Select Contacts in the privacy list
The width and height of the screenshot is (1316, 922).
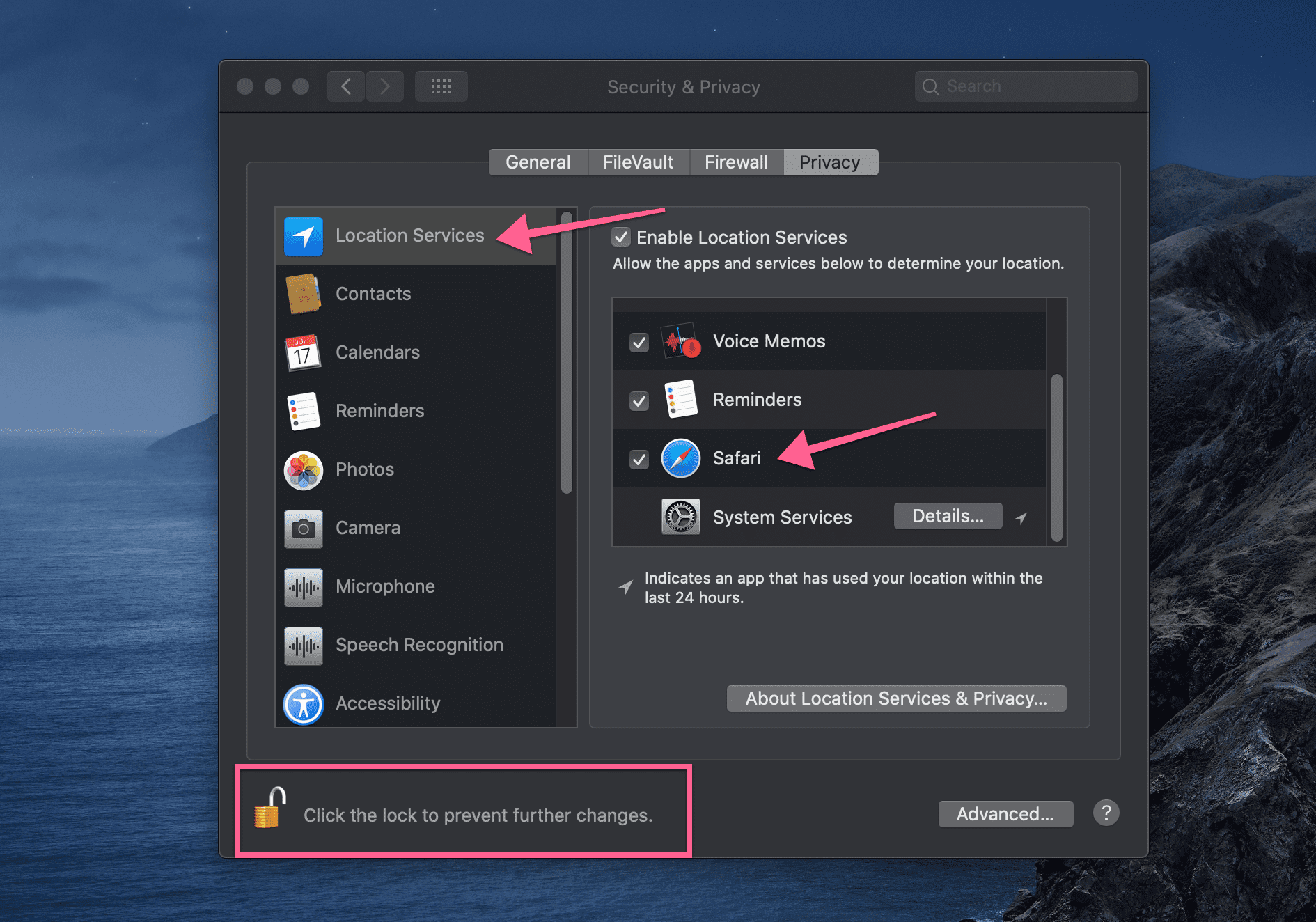(x=373, y=294)
